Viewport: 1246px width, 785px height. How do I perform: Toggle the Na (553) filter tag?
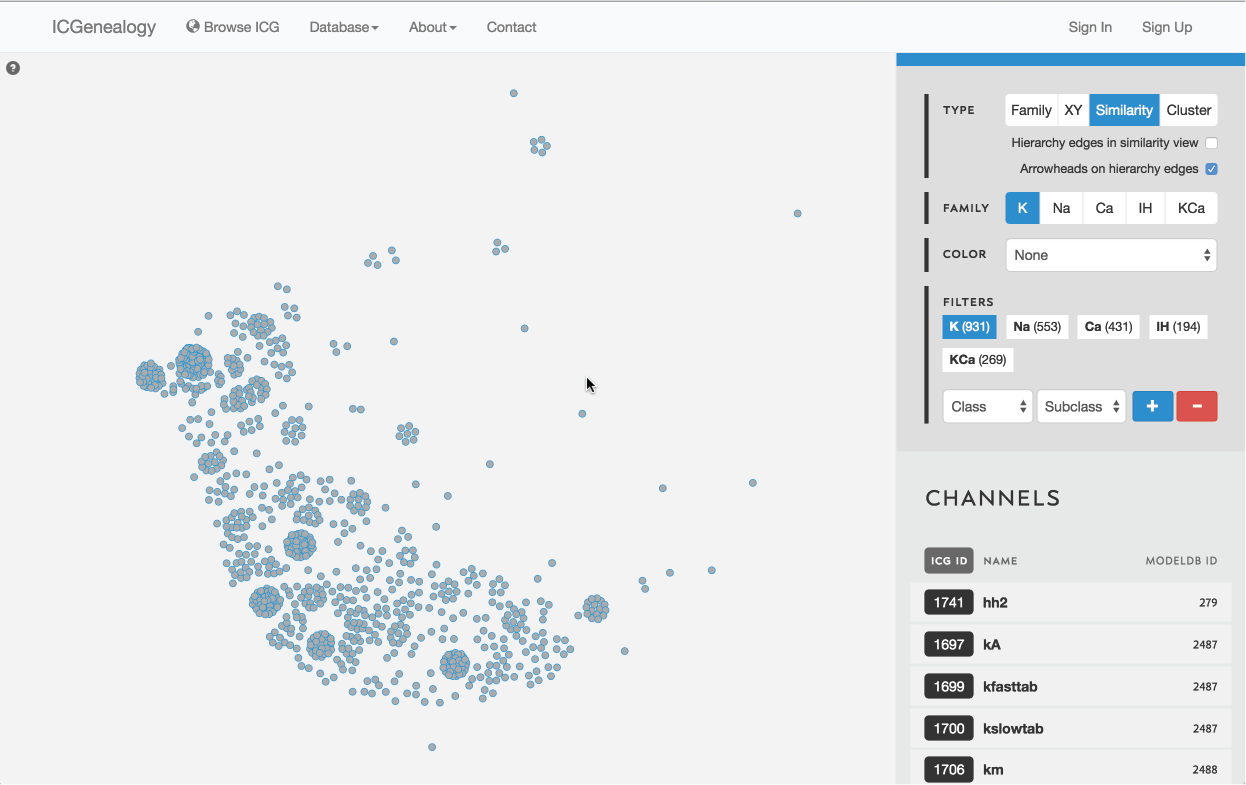tap(1036, 327)
